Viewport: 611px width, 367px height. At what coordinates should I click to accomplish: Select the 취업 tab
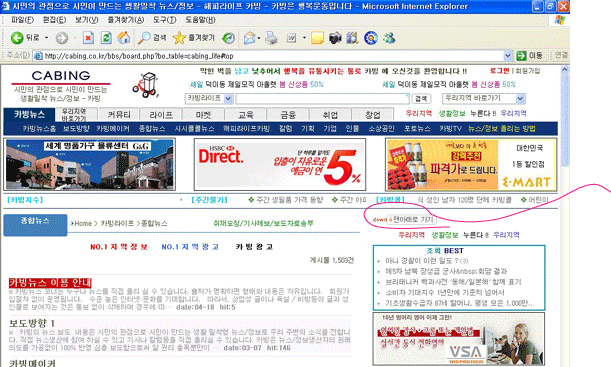(x=330, y=115)
